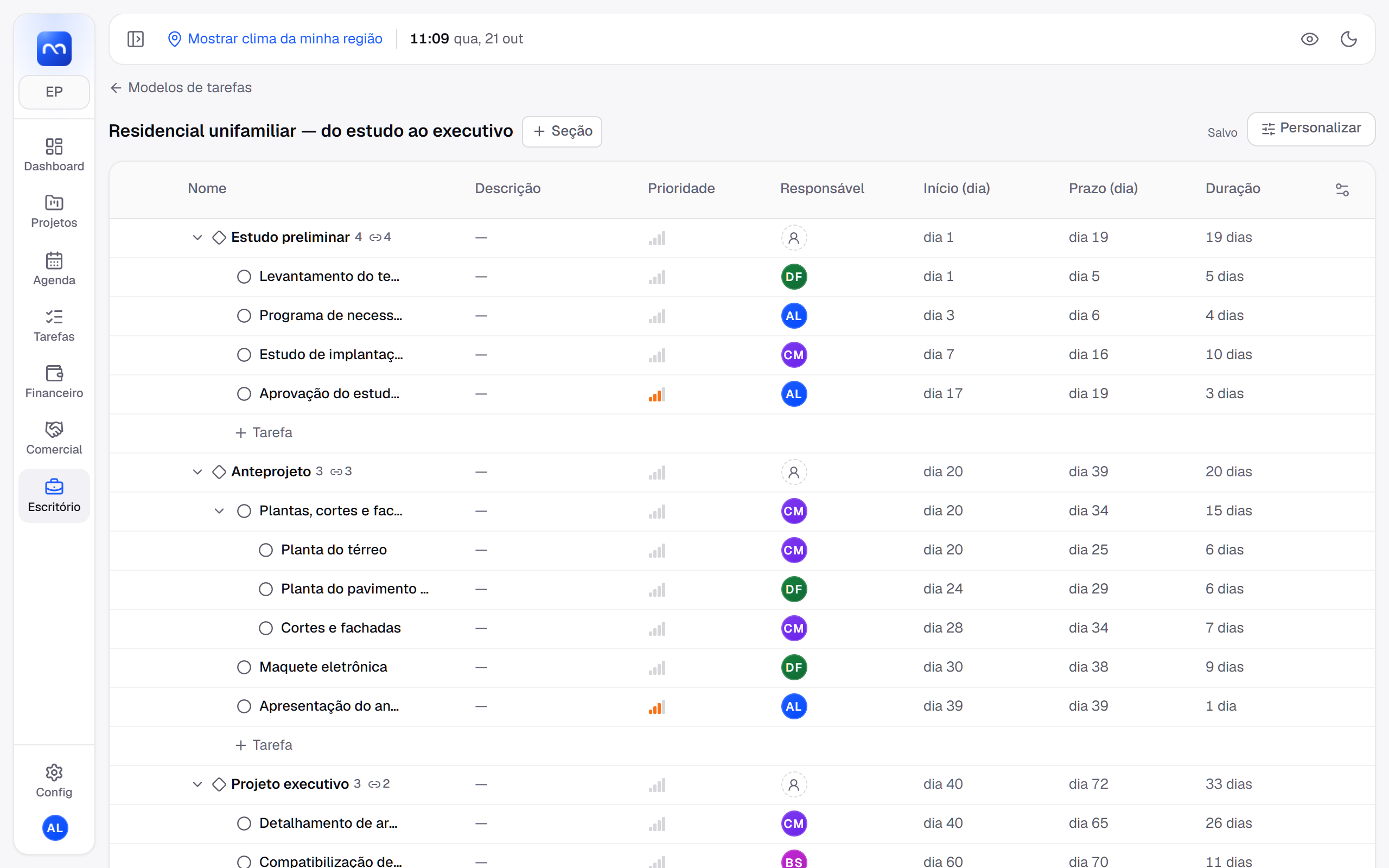Click DF avatar in Levantamento do te… row
1389x868 pixels.
794,277
